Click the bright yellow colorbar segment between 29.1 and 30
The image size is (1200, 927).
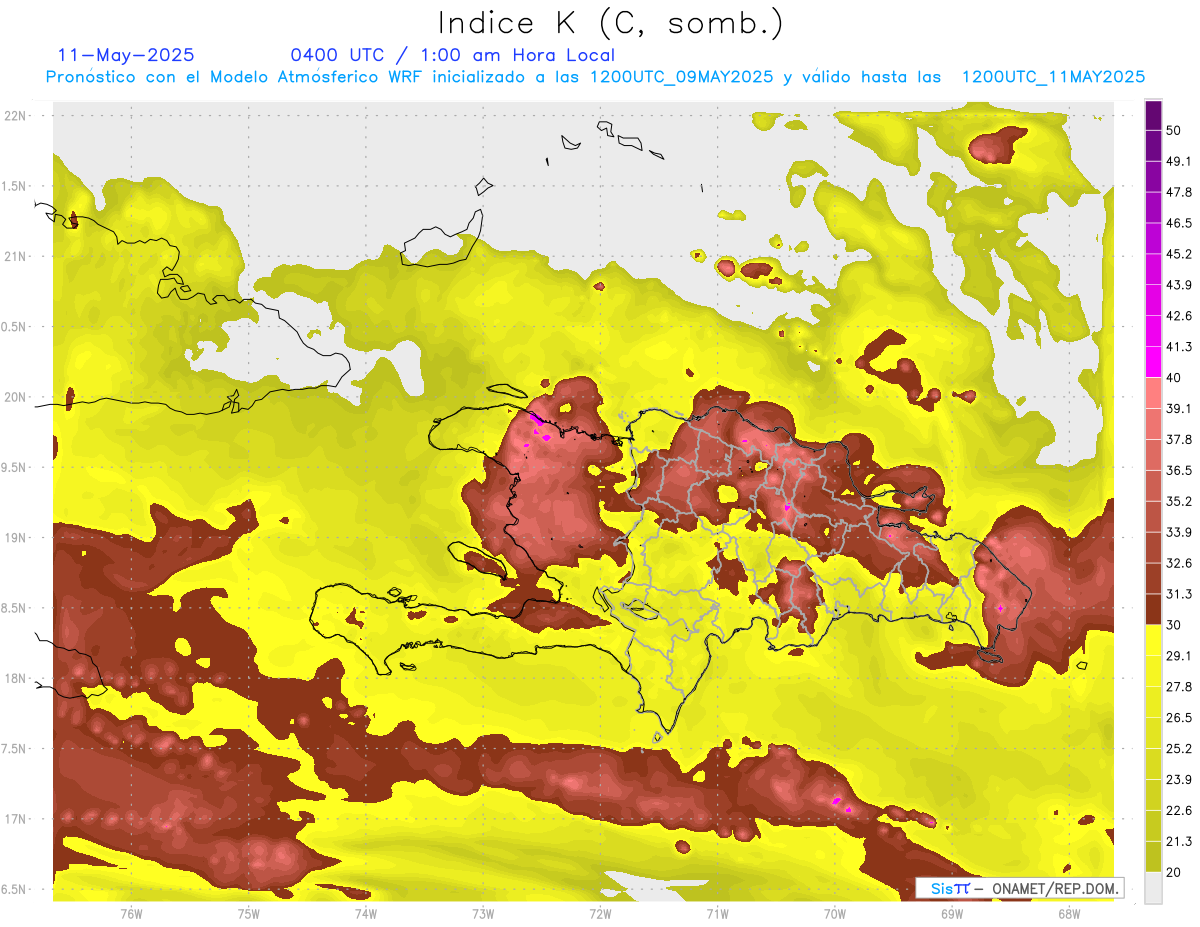[x=1153, y=640]
